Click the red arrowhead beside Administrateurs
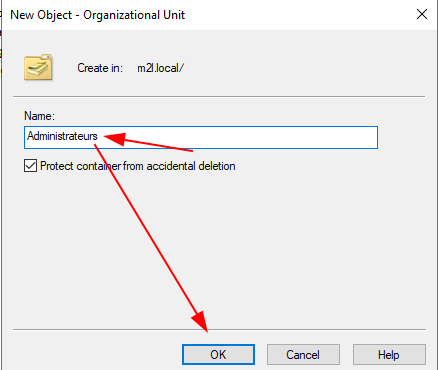This screenshot has height=370, width=438. point(114,138)
